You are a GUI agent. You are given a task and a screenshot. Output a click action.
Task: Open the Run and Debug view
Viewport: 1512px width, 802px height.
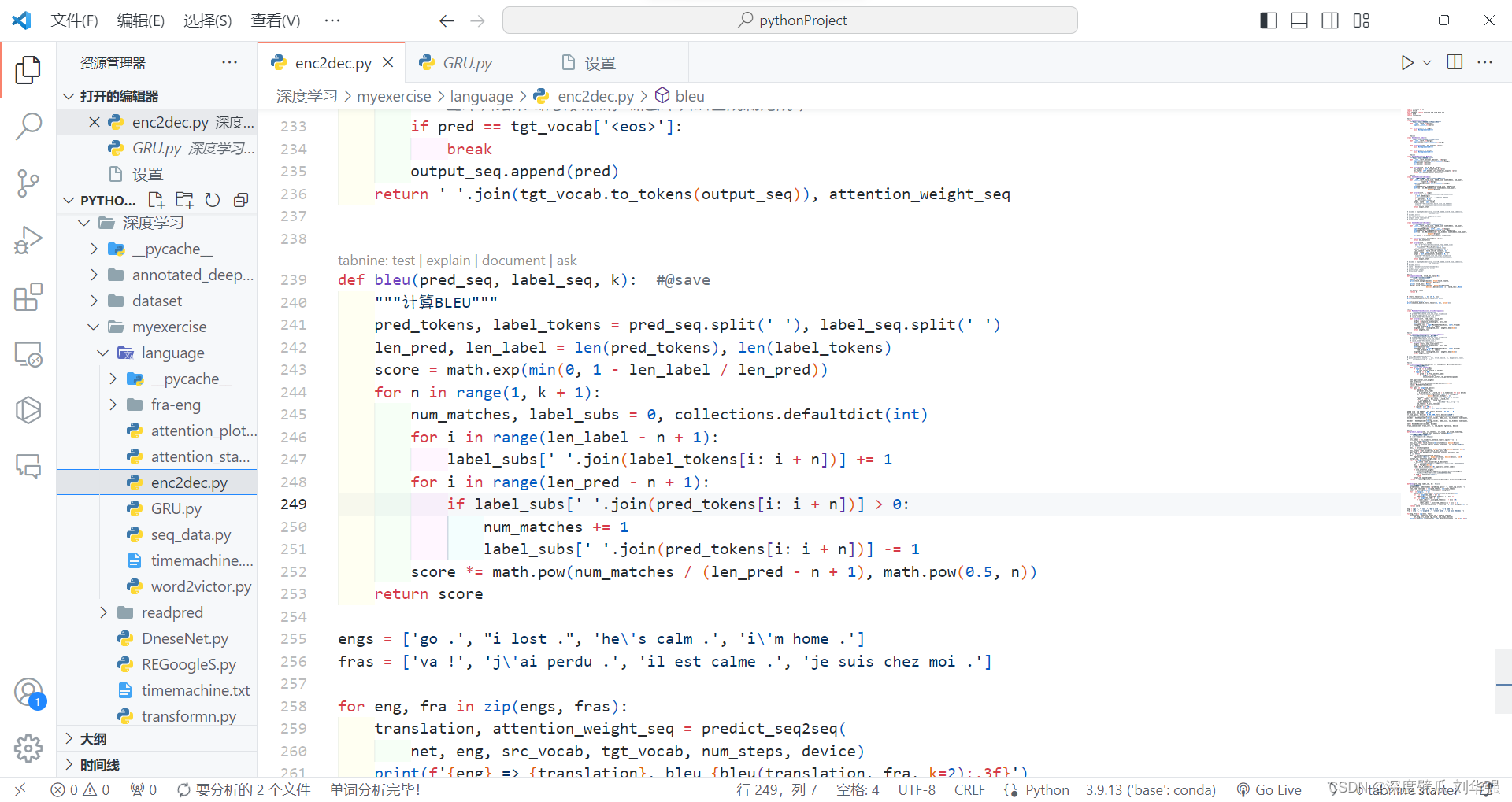pyautogui.click(x=28, y=239)
